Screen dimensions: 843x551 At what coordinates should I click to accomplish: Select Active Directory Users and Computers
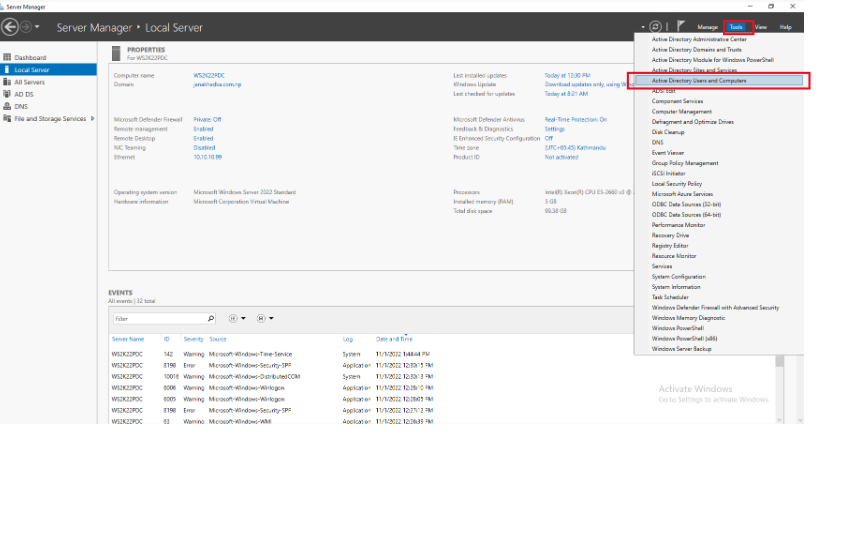(699, 80)
